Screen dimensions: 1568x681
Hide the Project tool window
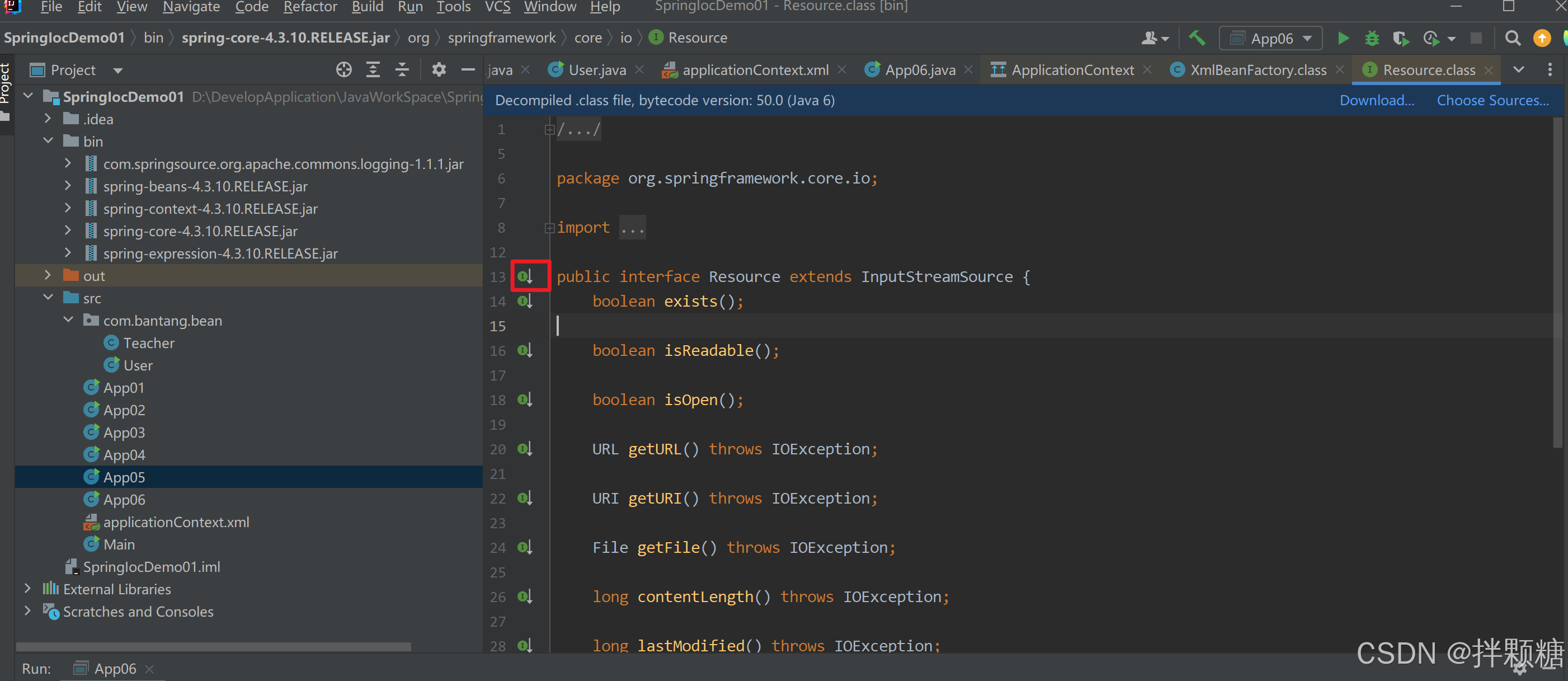pyautogui.click(x=468, y=70)
